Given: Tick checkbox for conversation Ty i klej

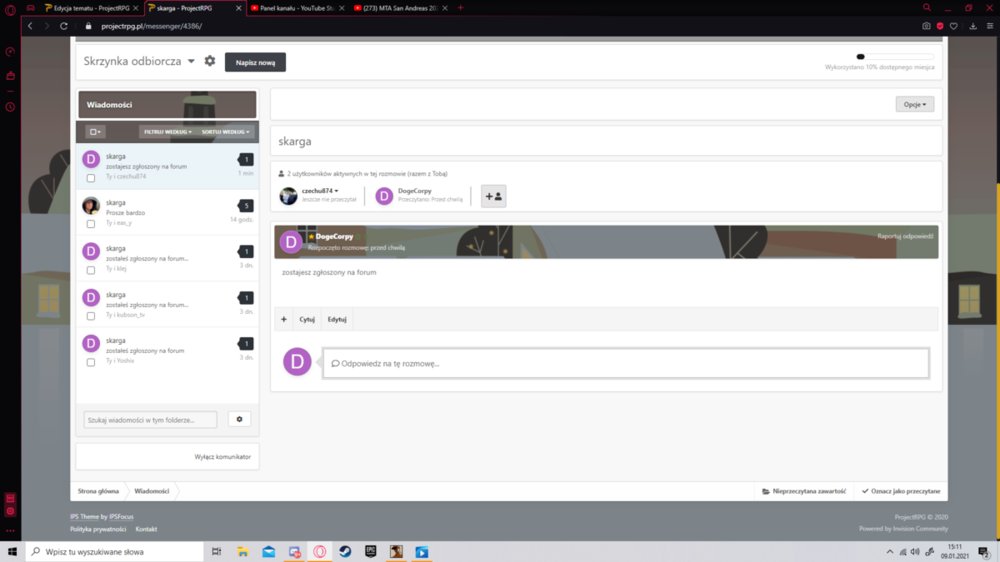Looking at the screenshot, I should pos(91,270).
